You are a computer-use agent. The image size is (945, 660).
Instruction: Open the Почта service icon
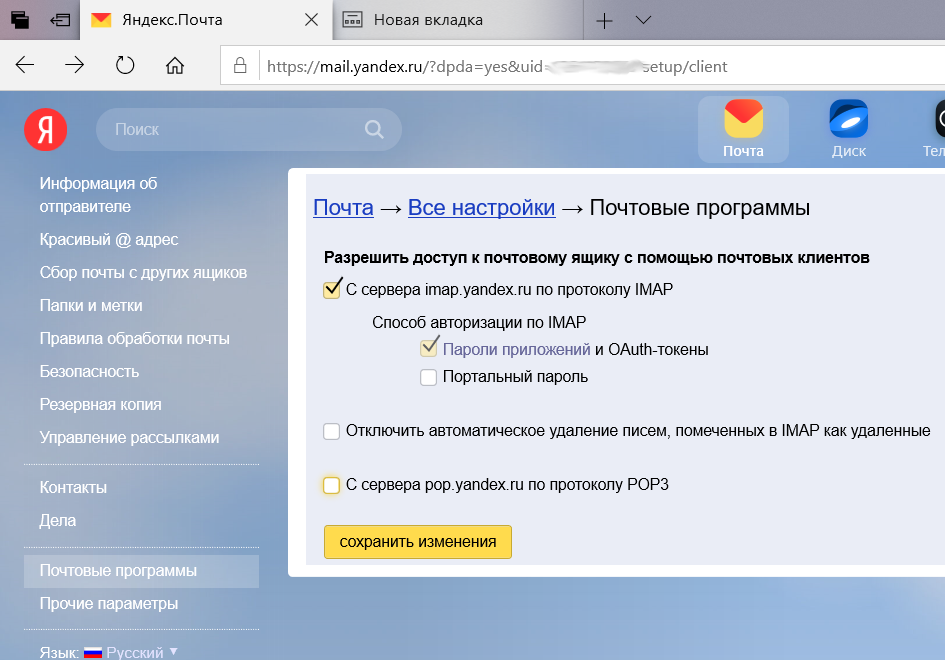tap(743, 130)
